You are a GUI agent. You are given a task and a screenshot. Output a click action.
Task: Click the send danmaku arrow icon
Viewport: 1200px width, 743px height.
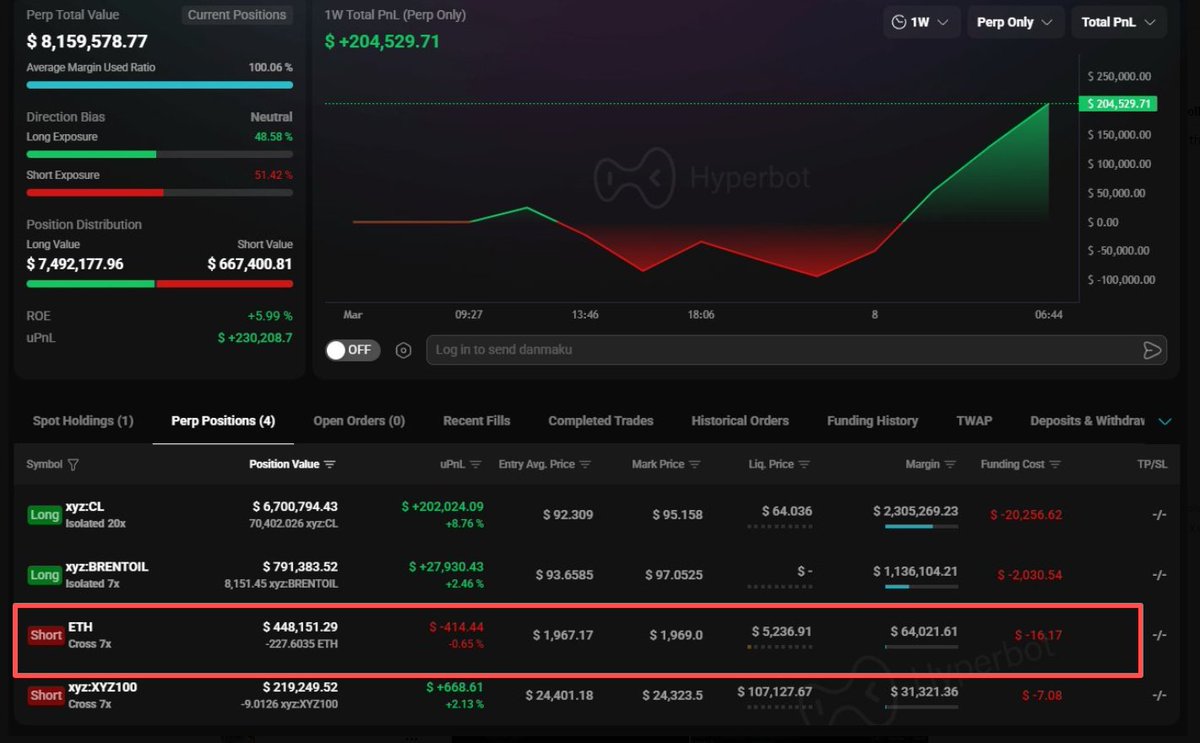(x=1152, y=350)
